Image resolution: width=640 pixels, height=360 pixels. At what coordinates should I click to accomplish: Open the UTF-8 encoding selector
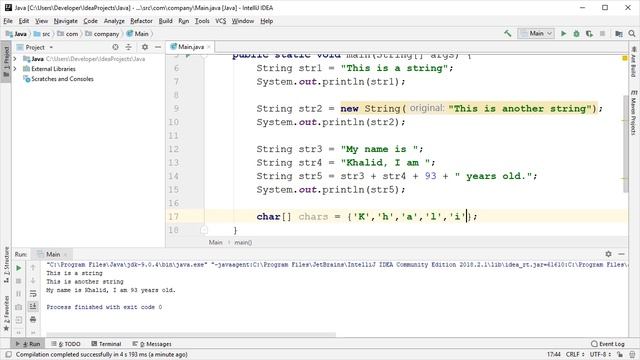click(x=601, y=354)
